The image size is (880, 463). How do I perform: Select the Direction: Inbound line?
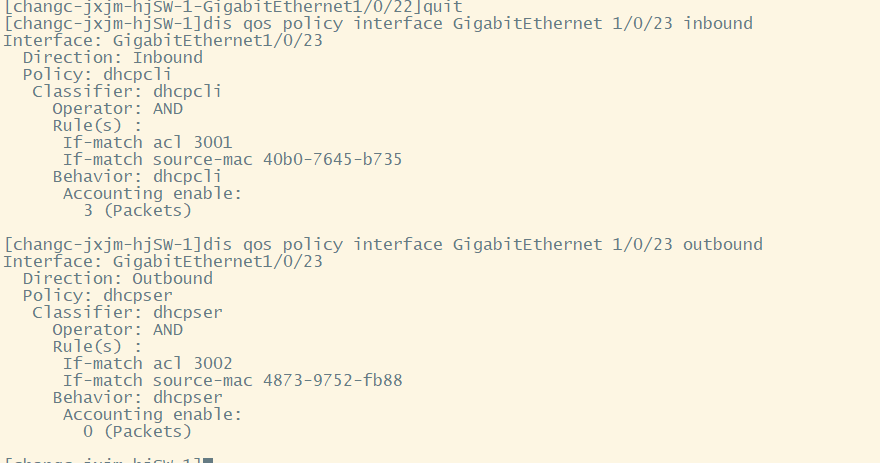112,57
